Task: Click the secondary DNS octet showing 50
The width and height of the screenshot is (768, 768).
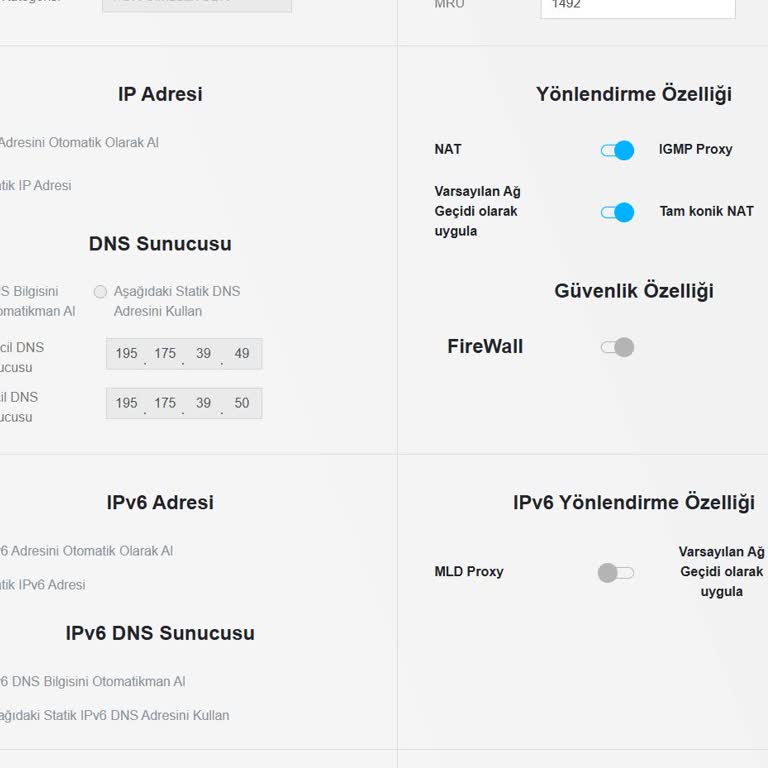Action: (x=242, y=403)
